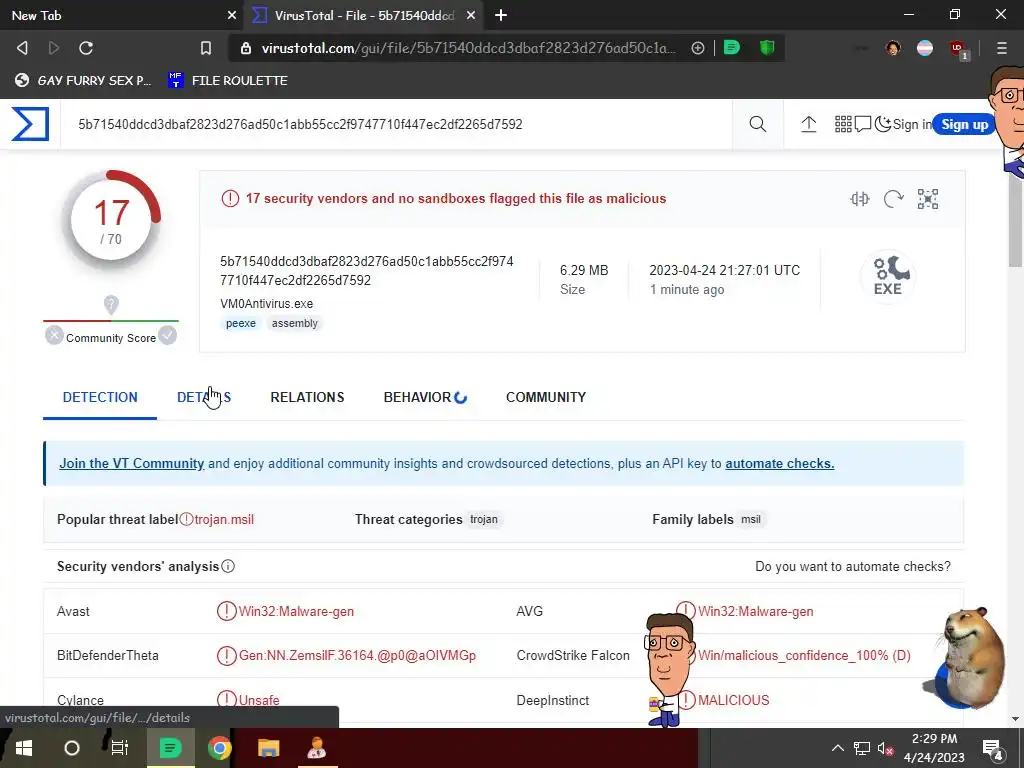Bookmark this page with the bookmark icon
The width and height of the screenshot is (1024, 768).
point(206,48)
